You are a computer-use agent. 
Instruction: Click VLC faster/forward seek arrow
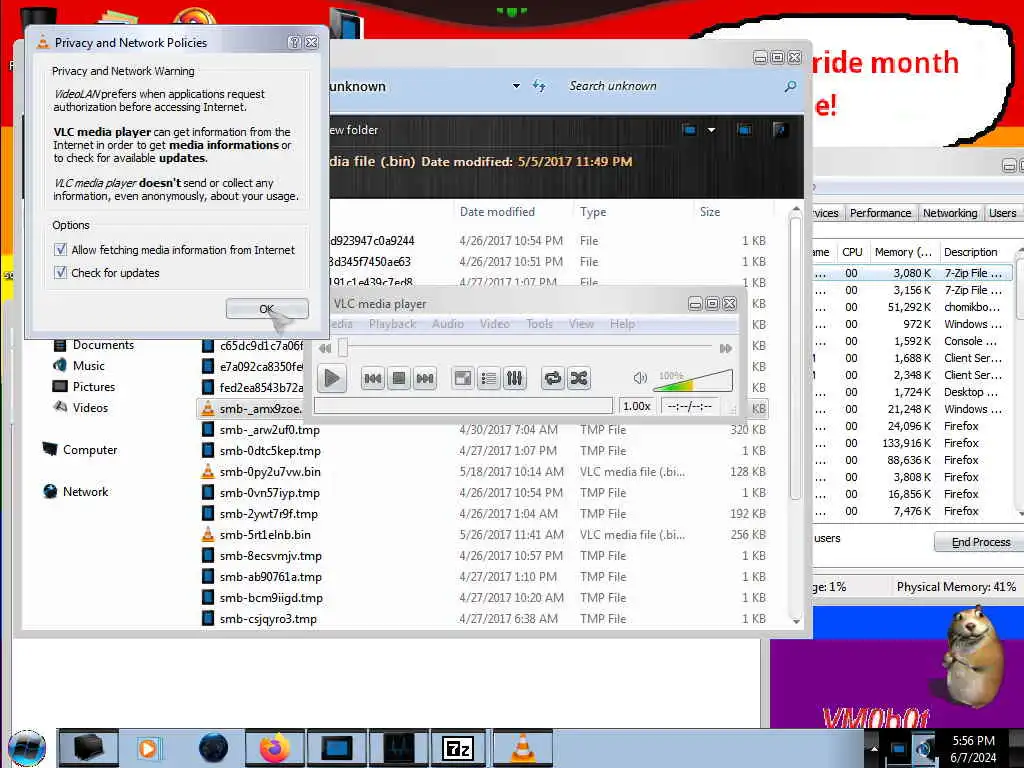click(726, 348)
